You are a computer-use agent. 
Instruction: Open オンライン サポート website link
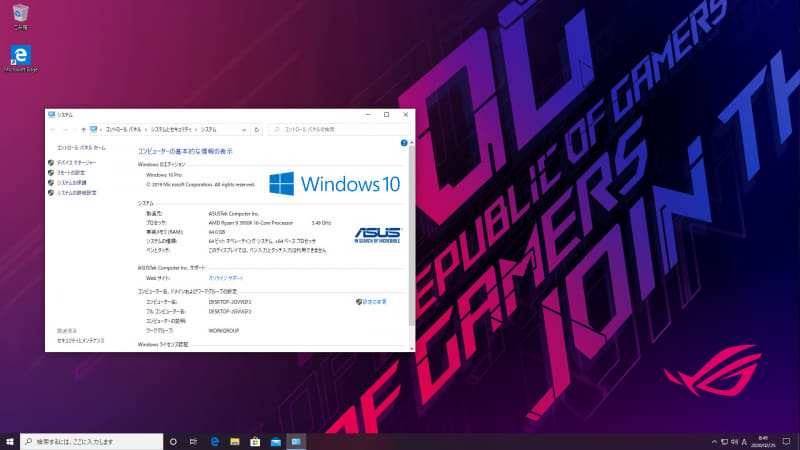[226, 278]
